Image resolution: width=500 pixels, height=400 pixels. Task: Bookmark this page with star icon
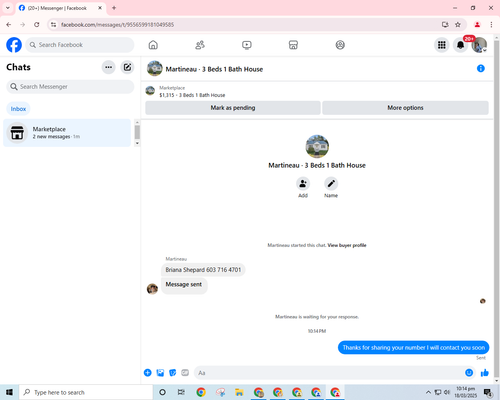(x=458, y=25)
